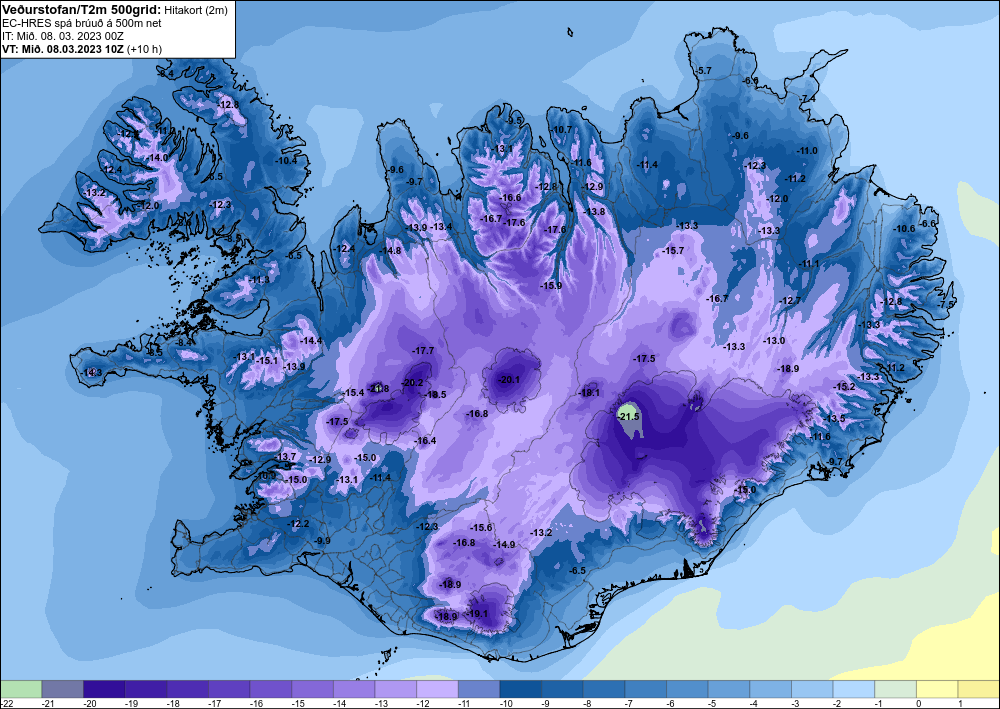The width and height of the screenshot is (1000, 709).
Task: Click the darkest purple legend swatch above -20
Action: (104, 689)
